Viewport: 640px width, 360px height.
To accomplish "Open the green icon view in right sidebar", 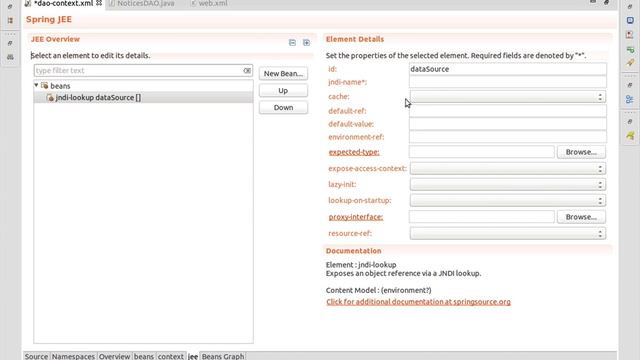I will coord(630,50).
